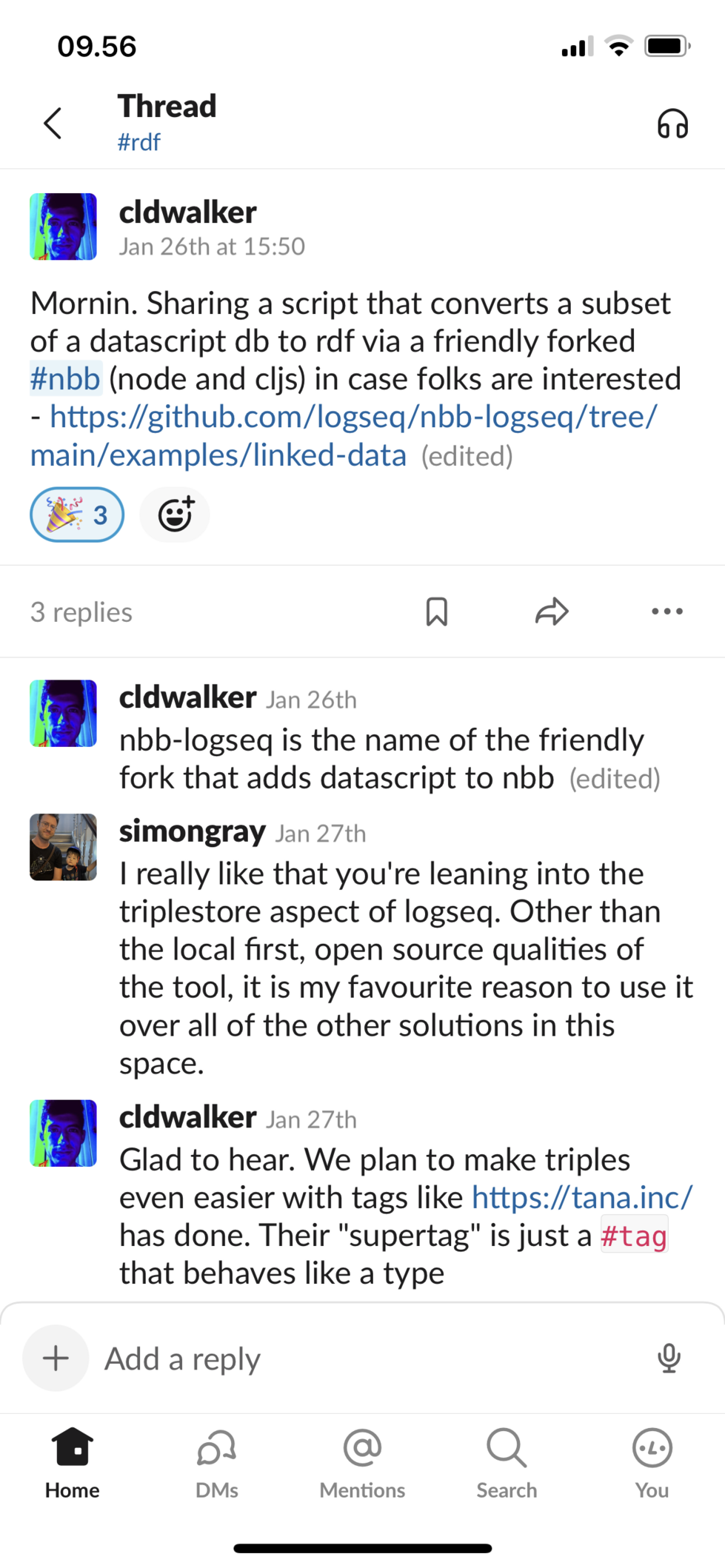Toggle the party popper reaction with 3
The height and width of the screenshot is (1568, 725).
pos(77,514)
